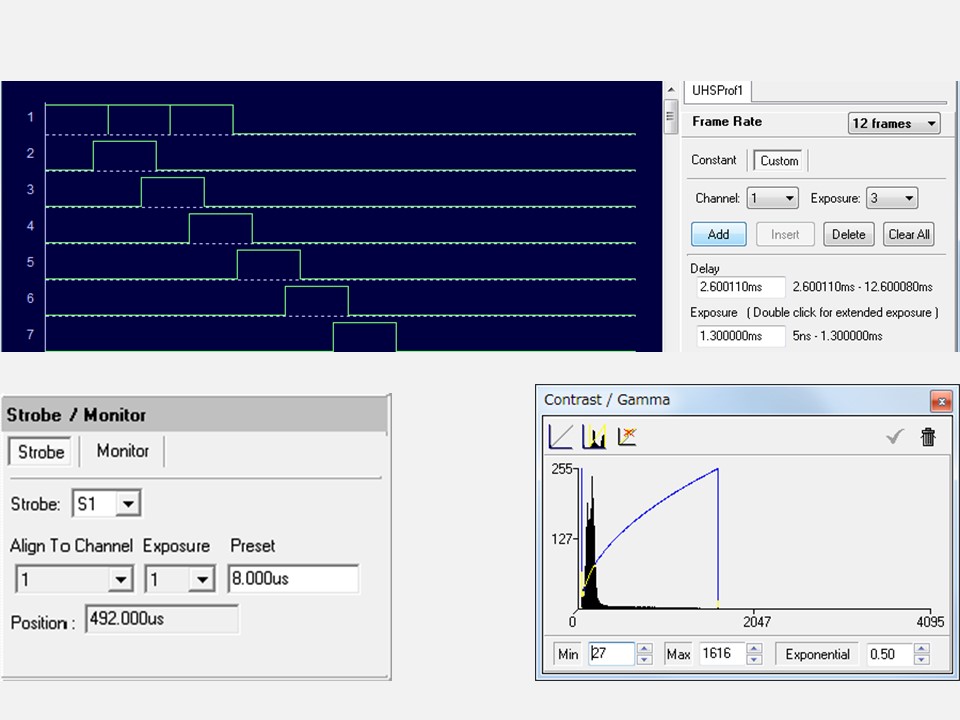Select the UHSProf1 tab

pos(717,91)
